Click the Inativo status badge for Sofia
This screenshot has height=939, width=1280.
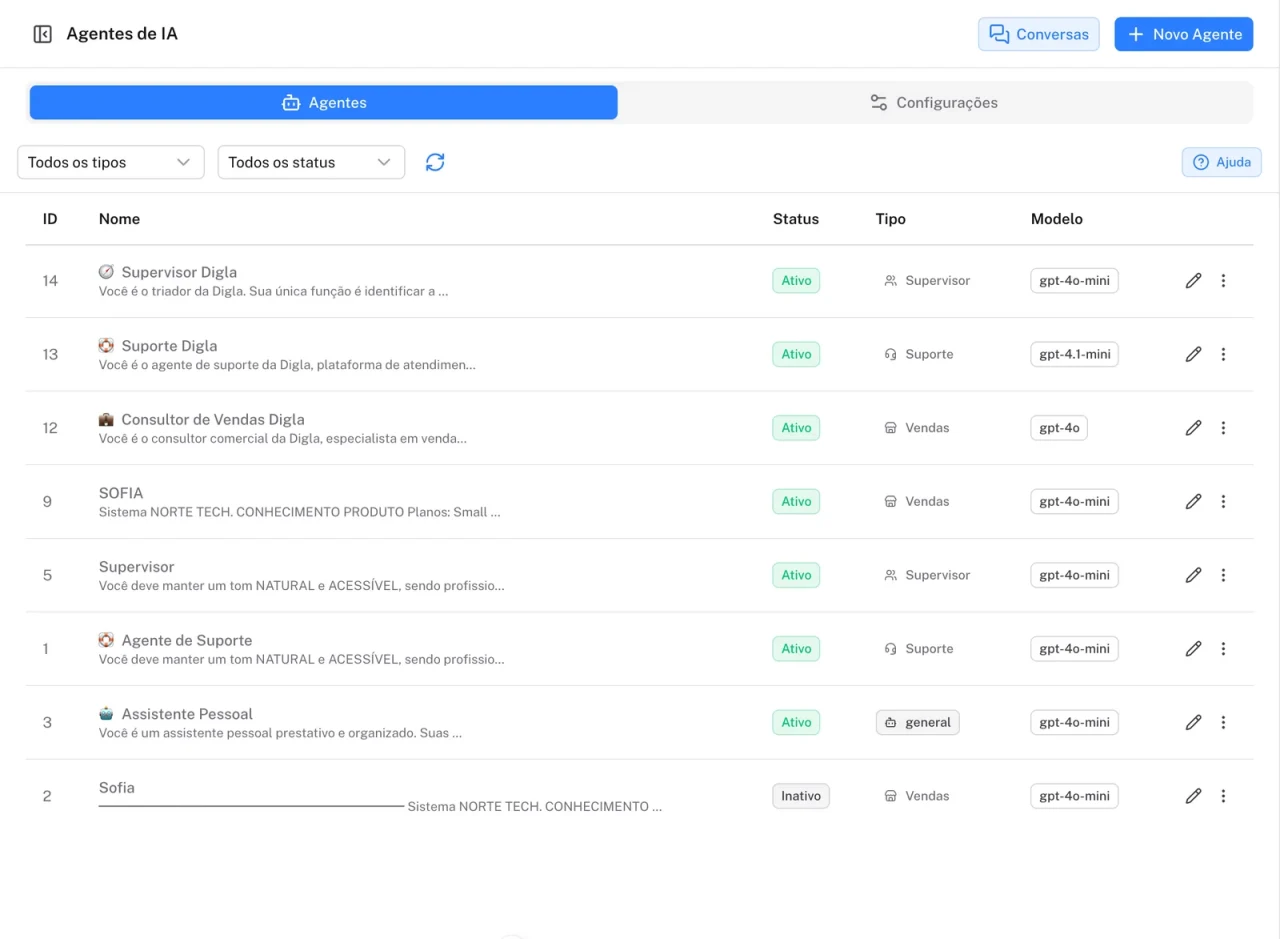[801, 796]
